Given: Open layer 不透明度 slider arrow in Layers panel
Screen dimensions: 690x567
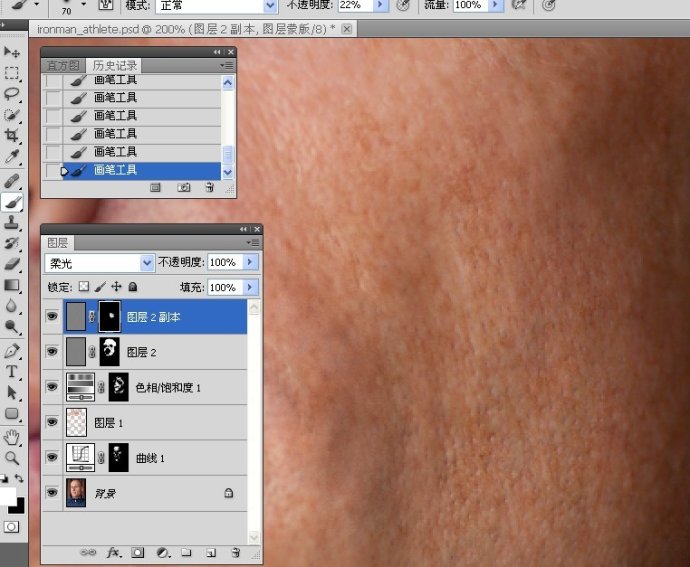Looking at the screenshot, I should [249, 262].
